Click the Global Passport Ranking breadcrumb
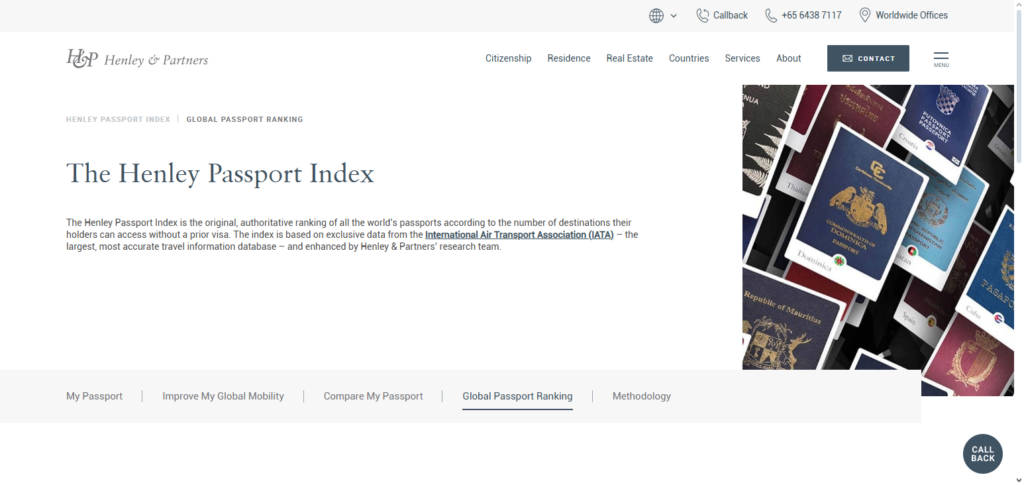1024x485 pixels. [244, 119]
